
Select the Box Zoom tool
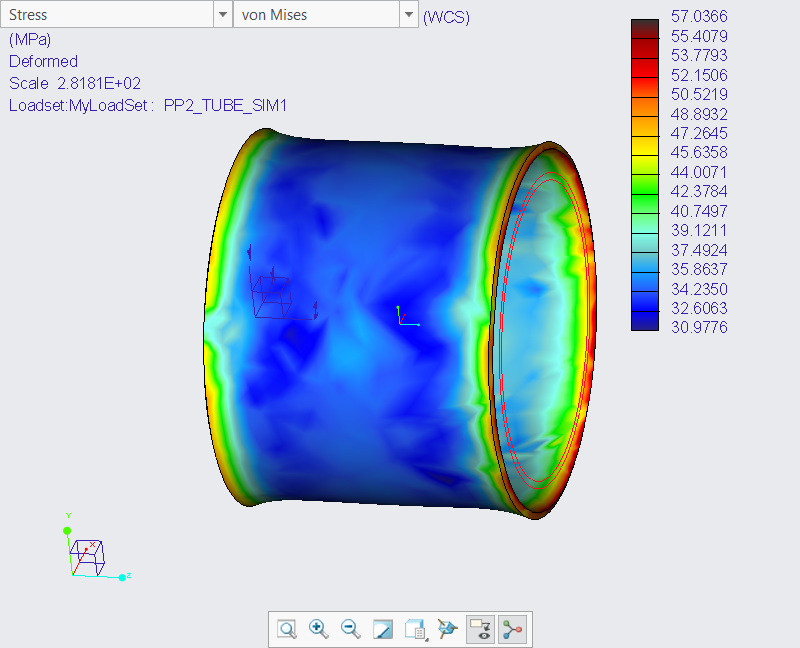(x=286, y=629)
